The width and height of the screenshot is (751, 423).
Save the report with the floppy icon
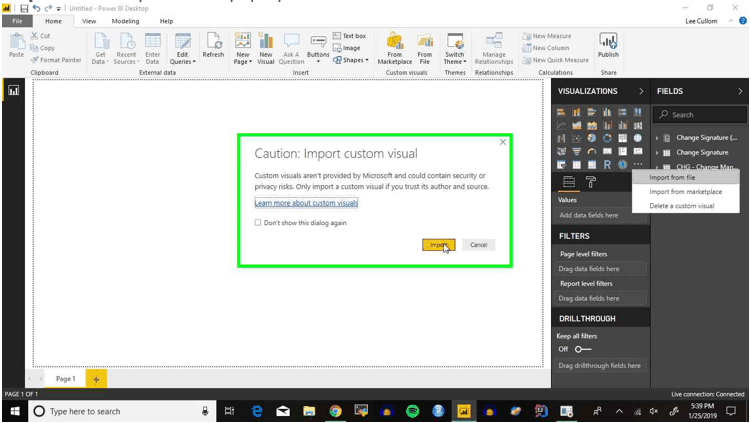pyautogui.click(x=24, y=8)
